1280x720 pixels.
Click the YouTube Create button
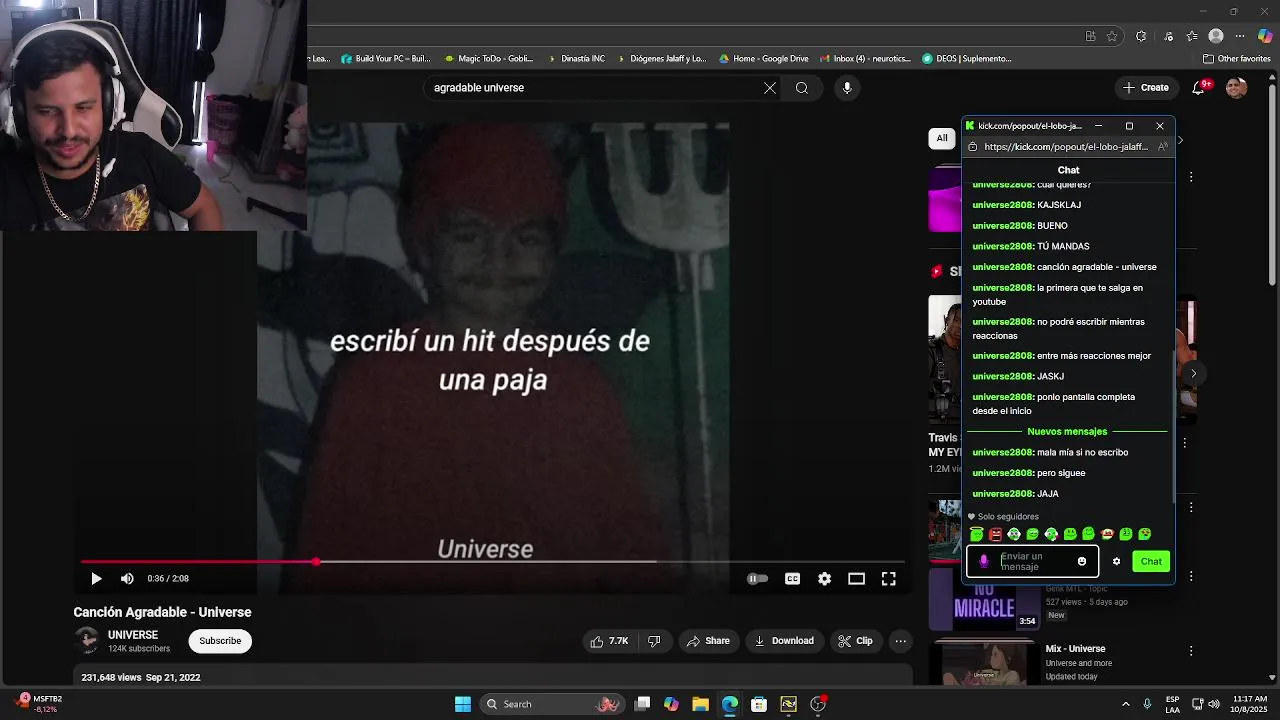[1145, 88]
